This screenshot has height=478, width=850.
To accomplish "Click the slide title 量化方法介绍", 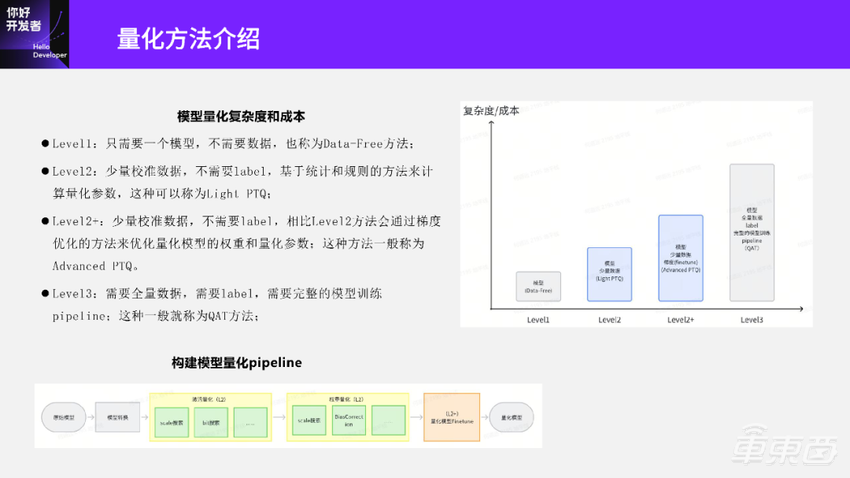I will pos(188,38).
